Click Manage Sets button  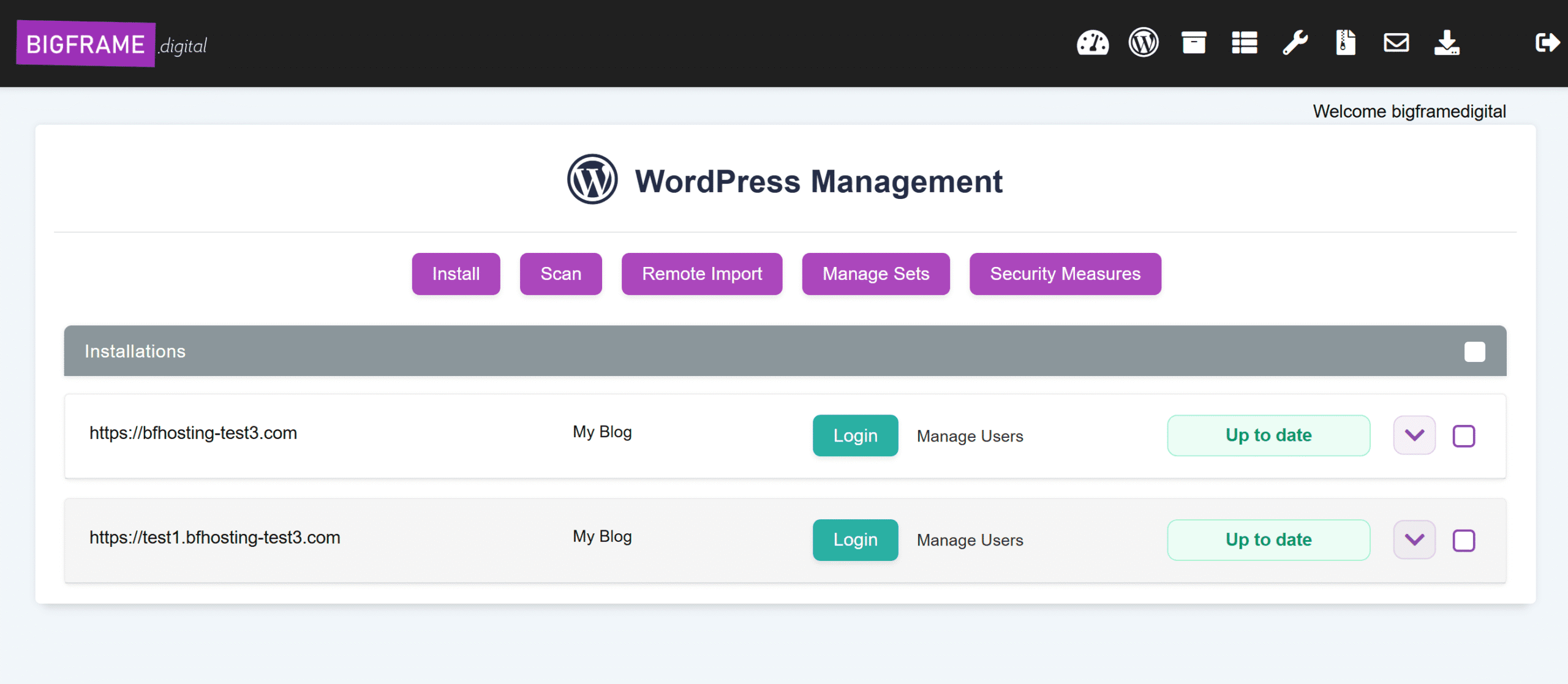(x=875, y=274)
